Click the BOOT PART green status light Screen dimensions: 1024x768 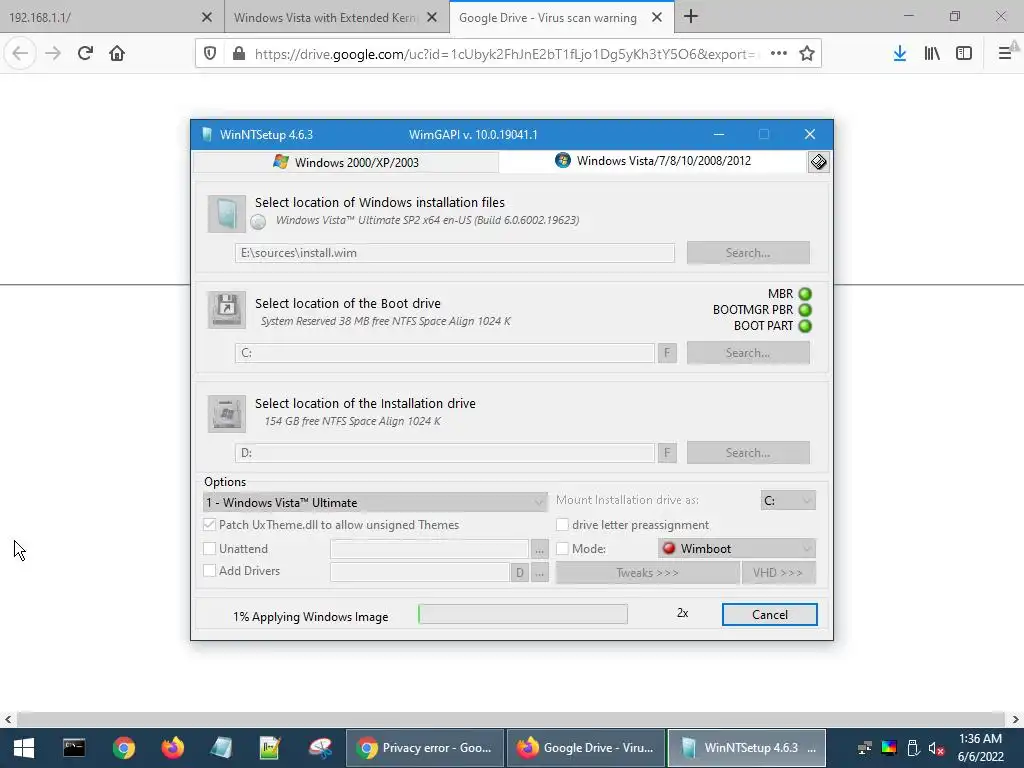point(805,325)
